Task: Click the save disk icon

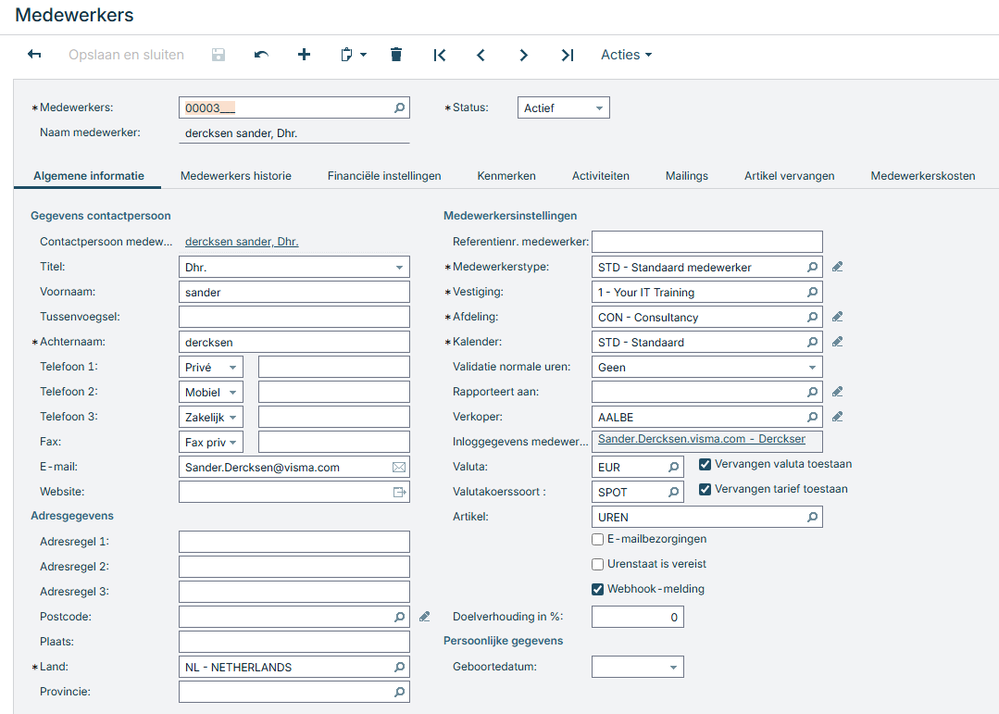Action: point(219,55)
